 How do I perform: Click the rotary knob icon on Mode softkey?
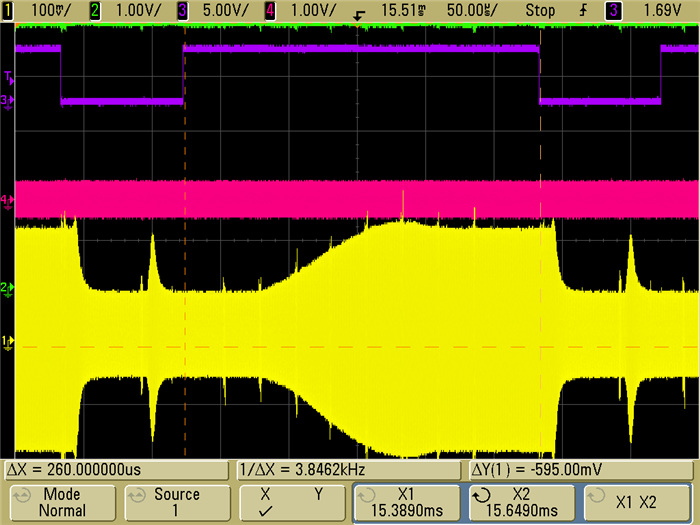click(22, 496)
